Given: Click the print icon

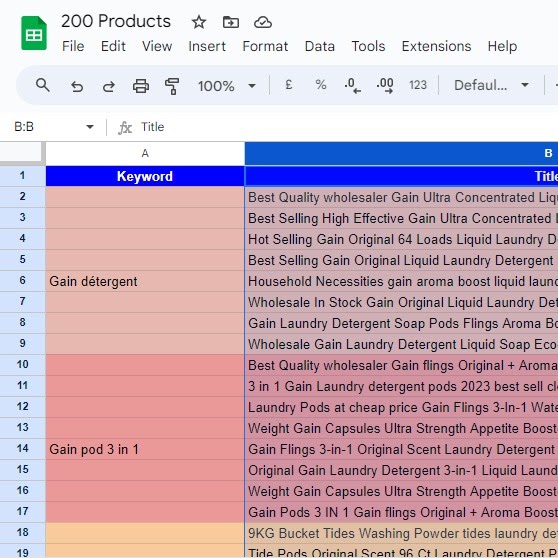Looking at the screenshot, I should click(141, 86).
